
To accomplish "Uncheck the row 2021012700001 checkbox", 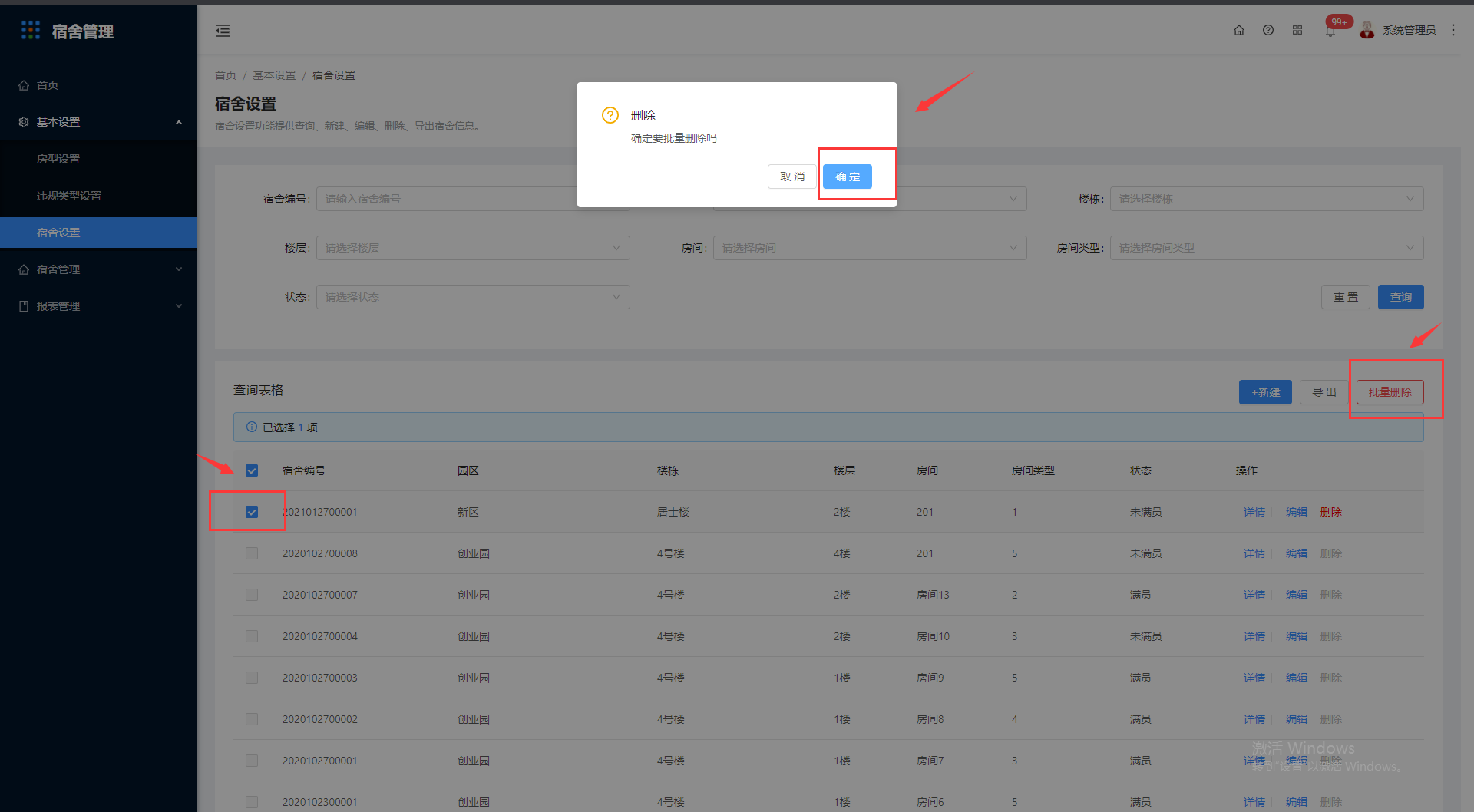I will (252, 512).
